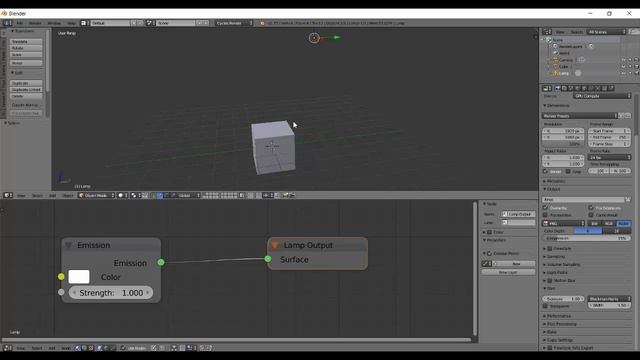Open the File menu
The width and height of the screenshot is (640, 360).
coord(20,23)
